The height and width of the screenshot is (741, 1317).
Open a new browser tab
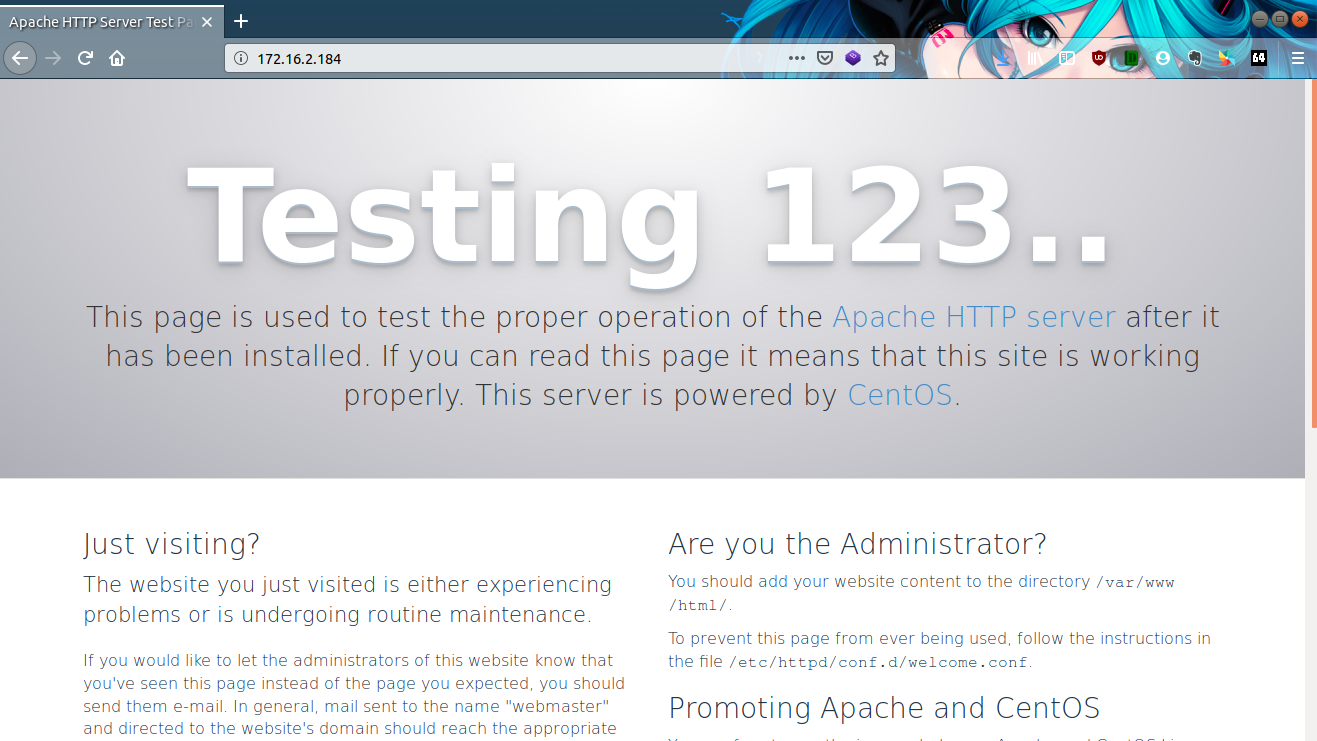coord(240,21)
